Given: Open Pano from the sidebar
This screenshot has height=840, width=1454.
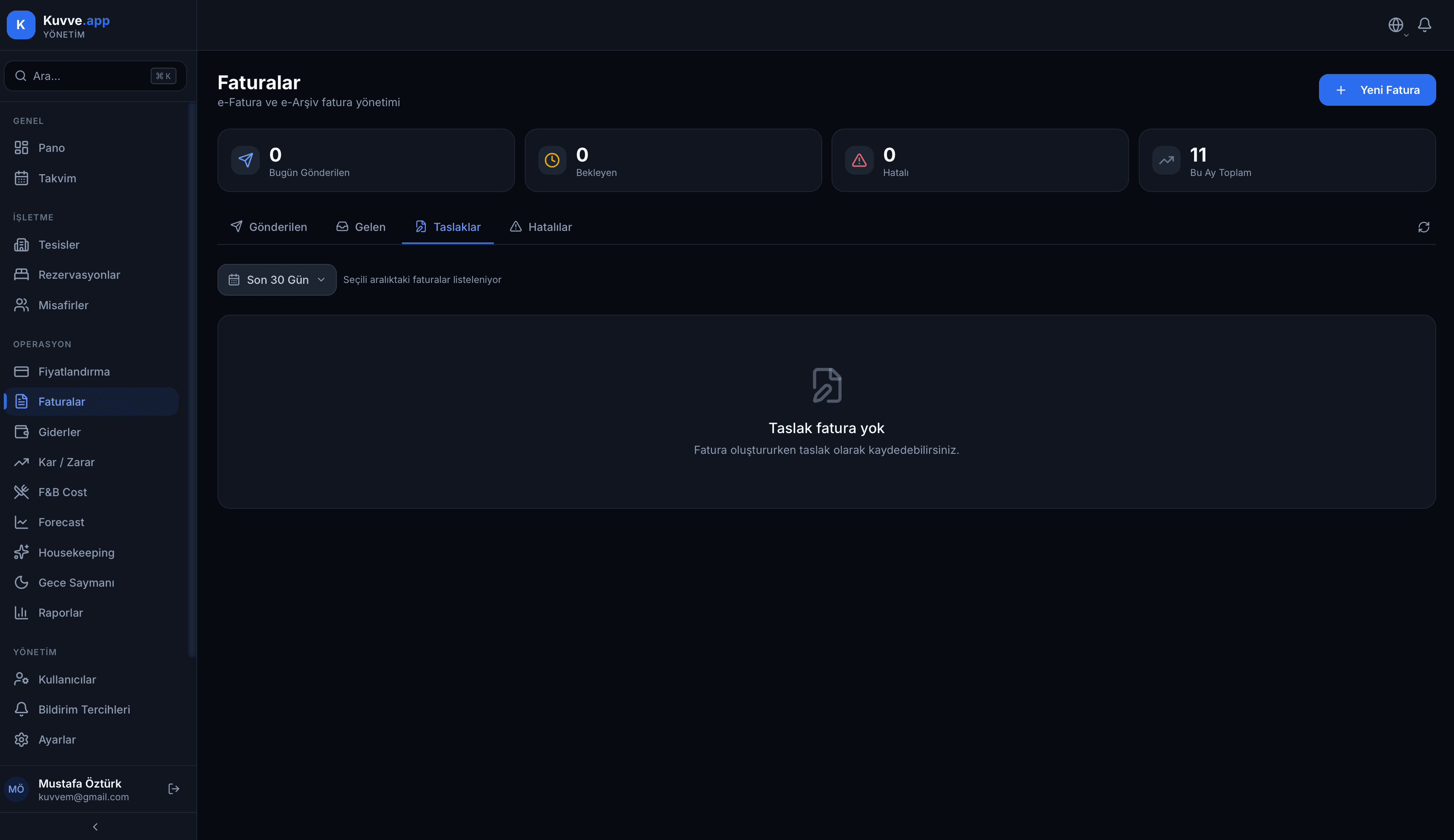Looking at the screenshot, I should (91, 148).
